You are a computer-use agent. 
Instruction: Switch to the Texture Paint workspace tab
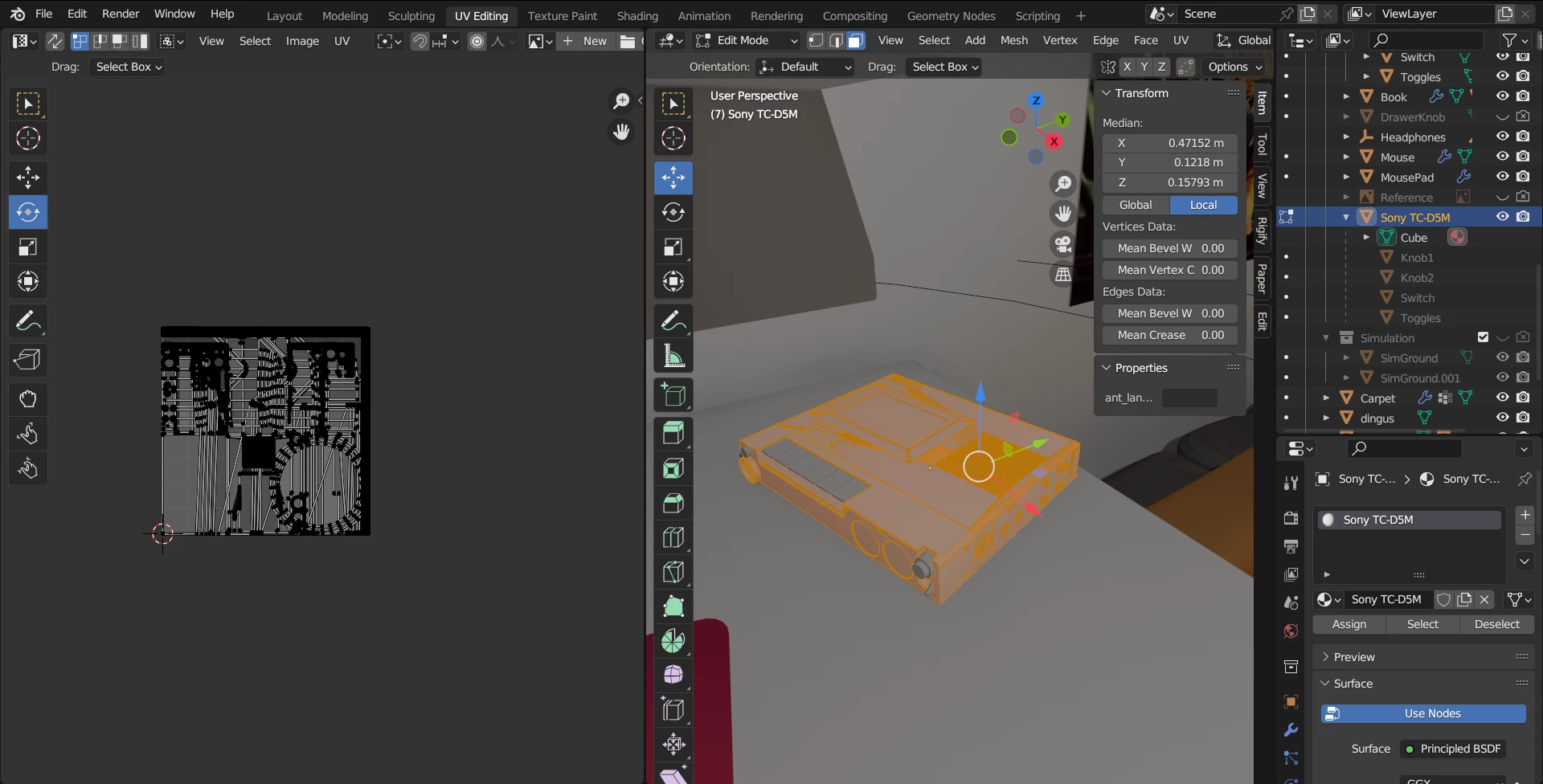563,15
